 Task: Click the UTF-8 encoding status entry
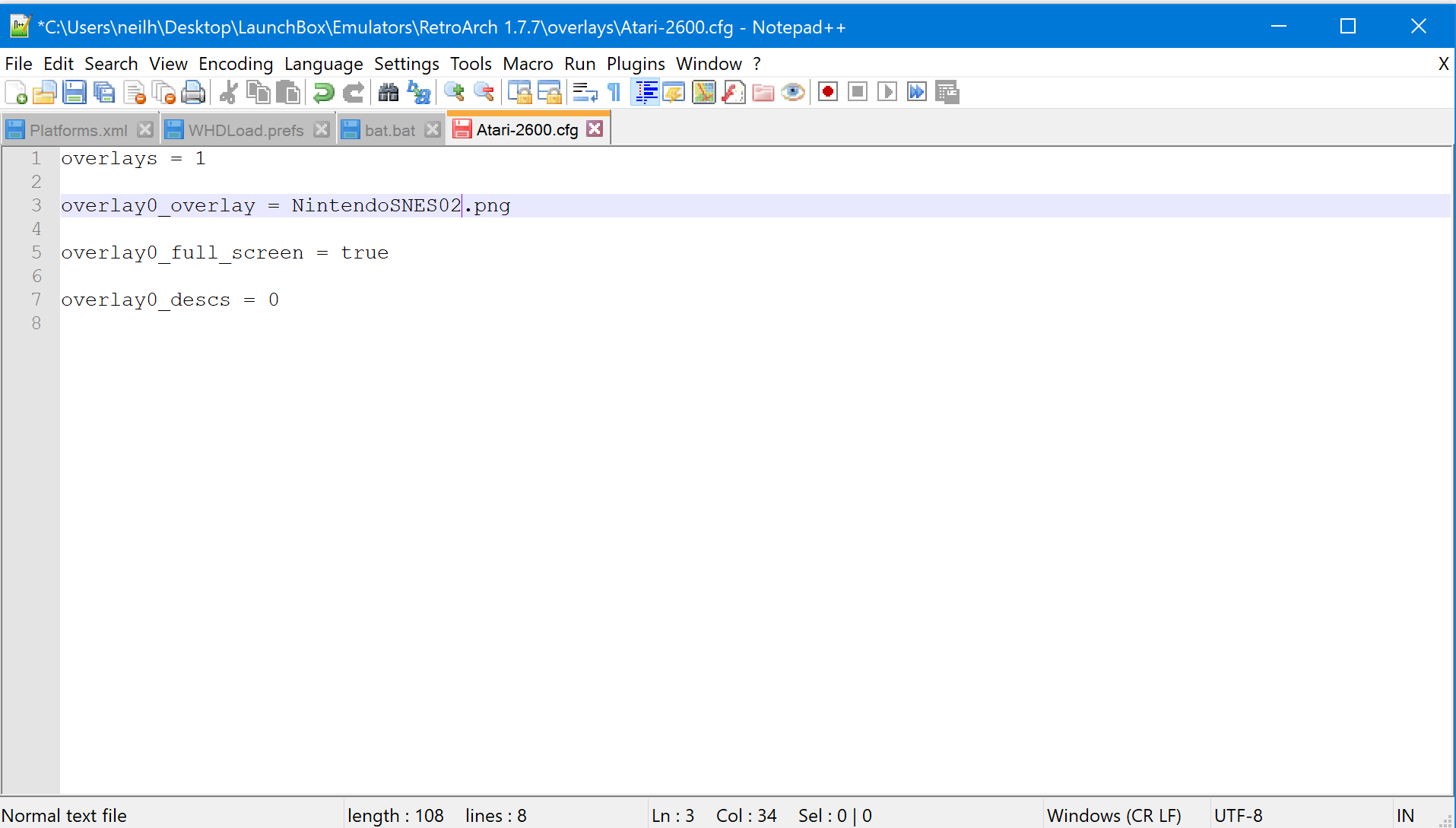point(1239,816)
